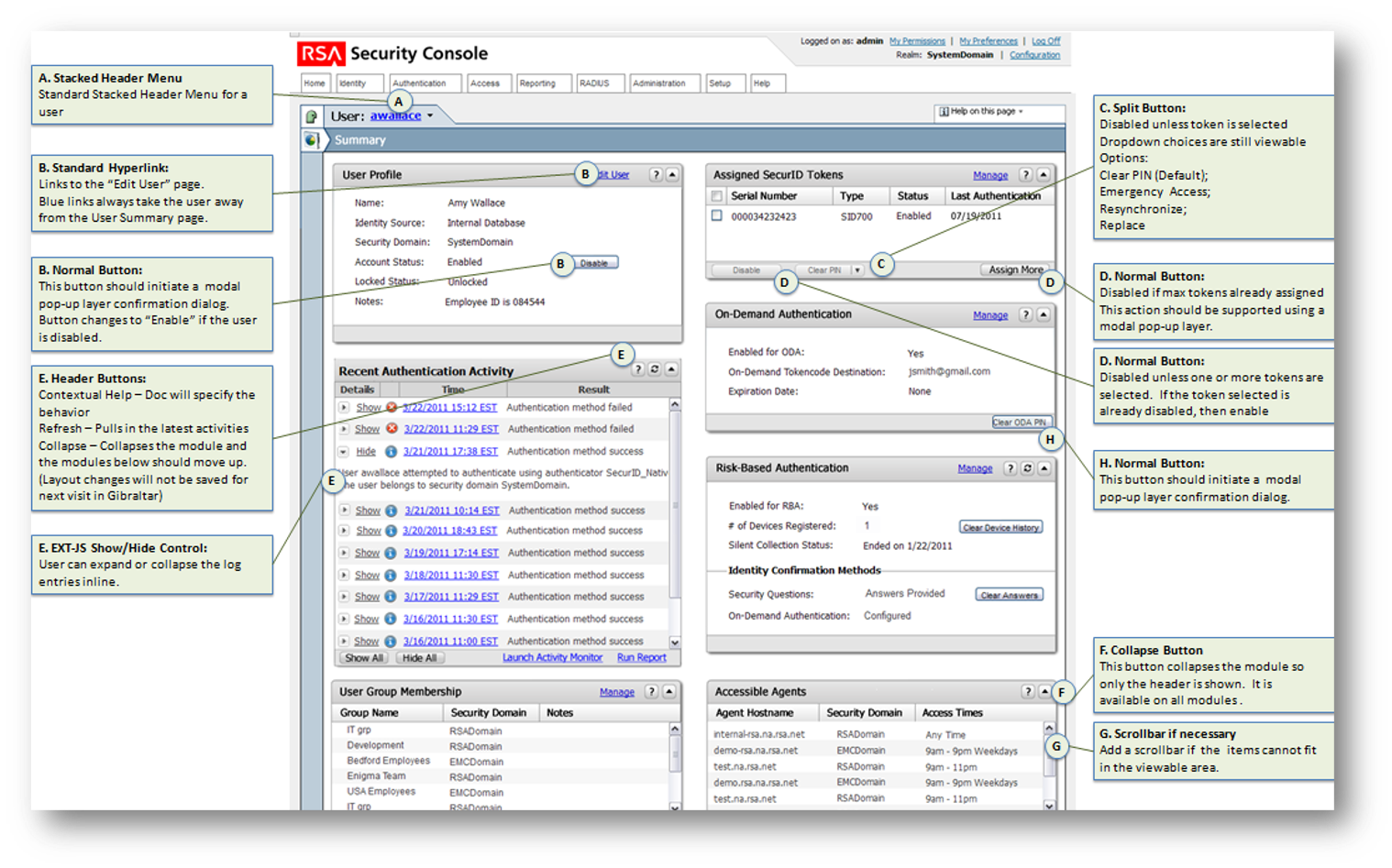1392x868 pixels.
Task: Click the Disable button in User Profile
Action: tap(594, 263)
